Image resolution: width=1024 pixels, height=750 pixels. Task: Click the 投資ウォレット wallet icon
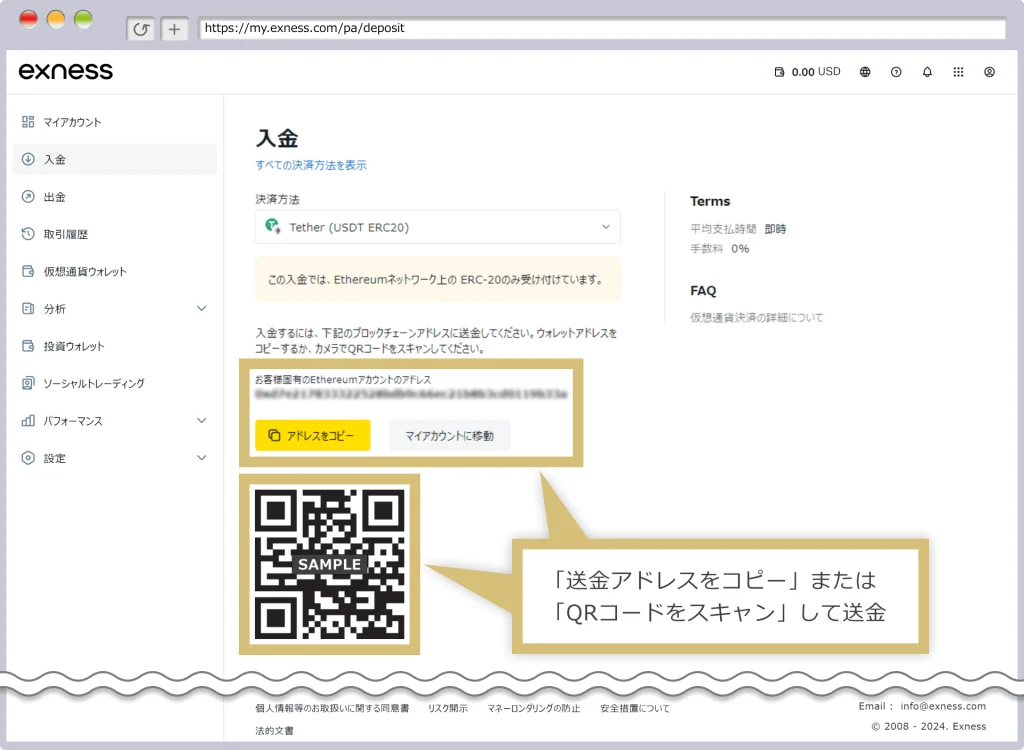tap(28, 346)
